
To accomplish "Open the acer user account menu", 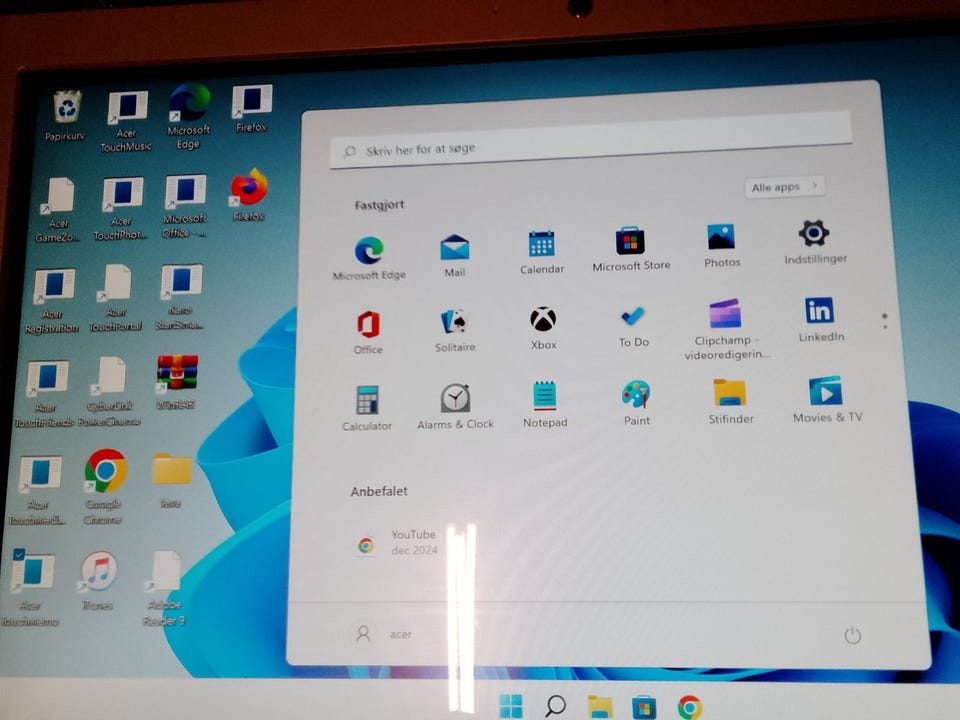I will pyautogui.click(x=384, y=634).
